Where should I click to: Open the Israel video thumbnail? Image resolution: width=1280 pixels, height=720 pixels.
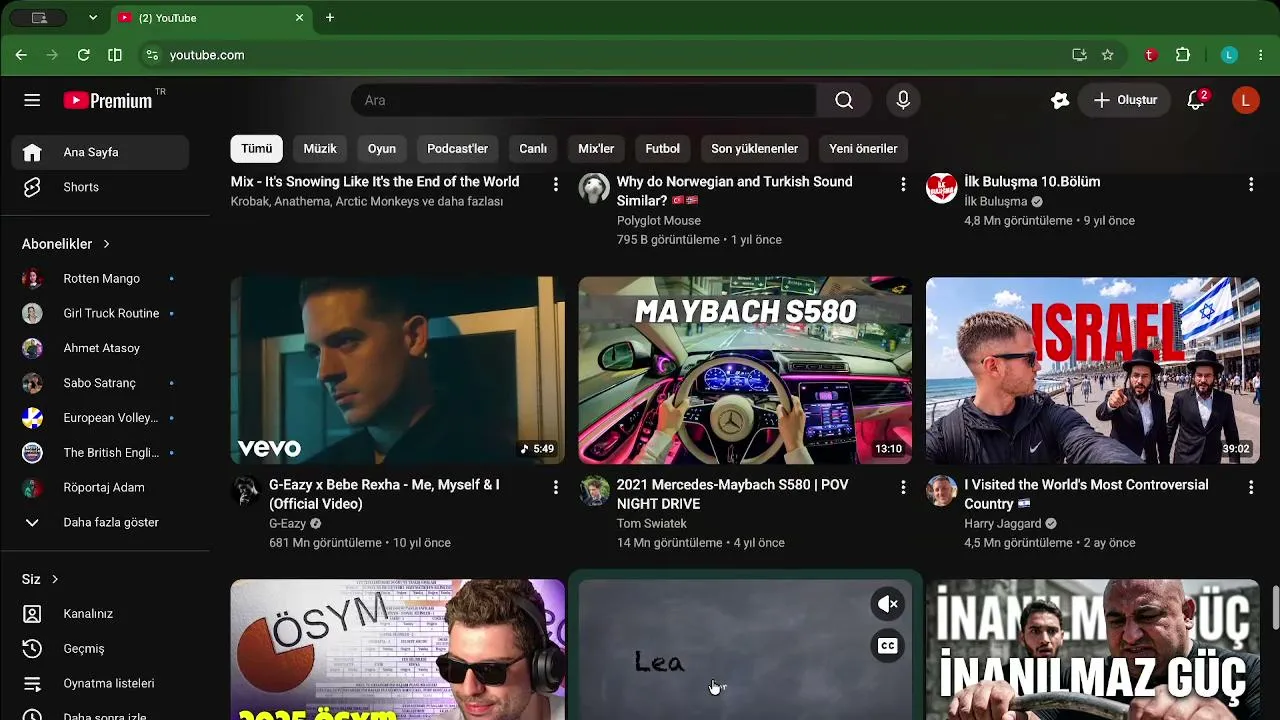[x=1093, y=371]
